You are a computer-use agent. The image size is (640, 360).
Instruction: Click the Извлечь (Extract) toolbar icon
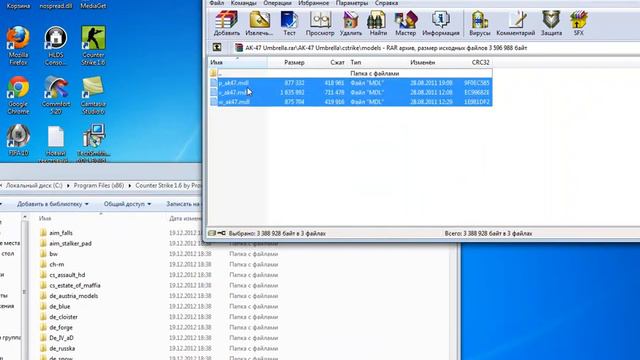tap(259, 23)
